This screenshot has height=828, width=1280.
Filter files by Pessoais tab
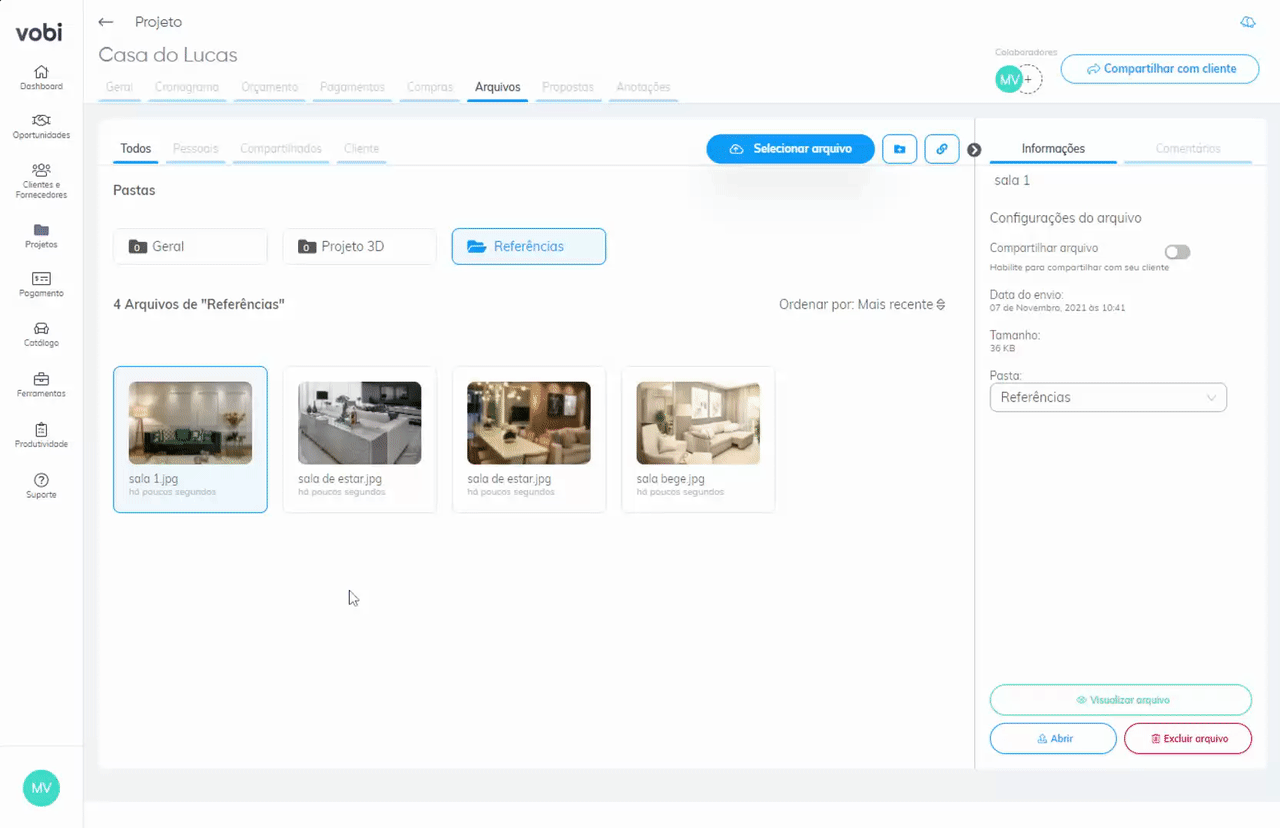coord(196,149)
